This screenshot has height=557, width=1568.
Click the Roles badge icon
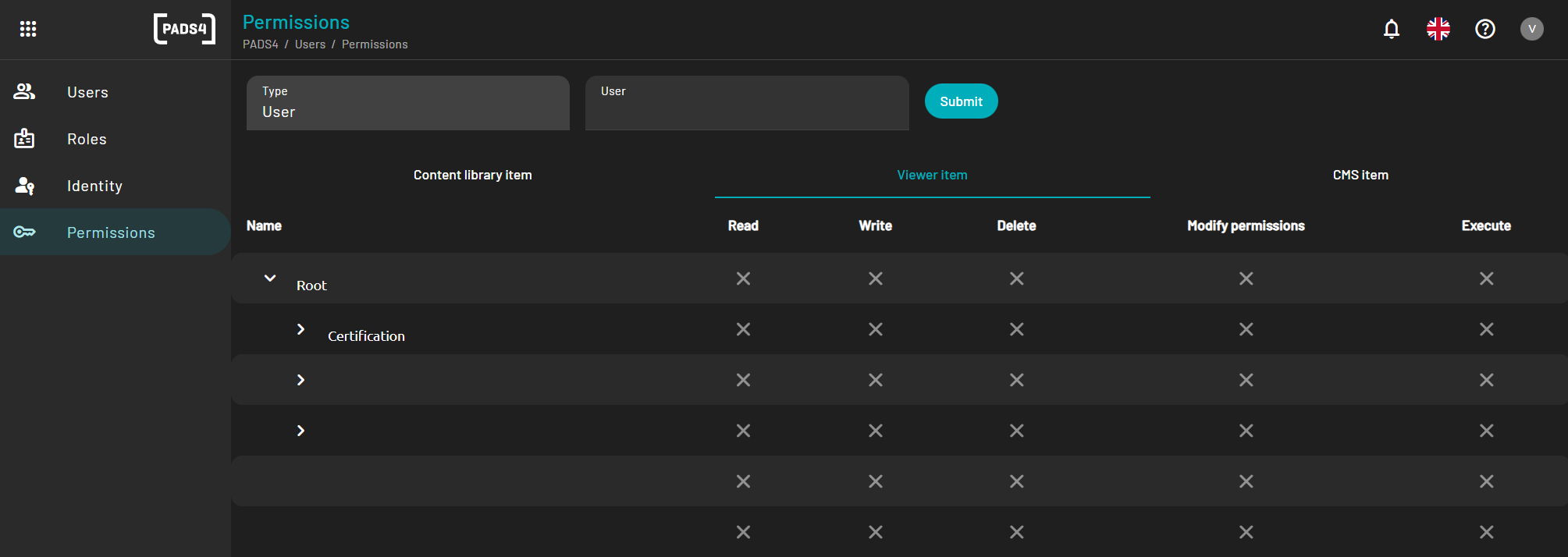click(24, 138)
